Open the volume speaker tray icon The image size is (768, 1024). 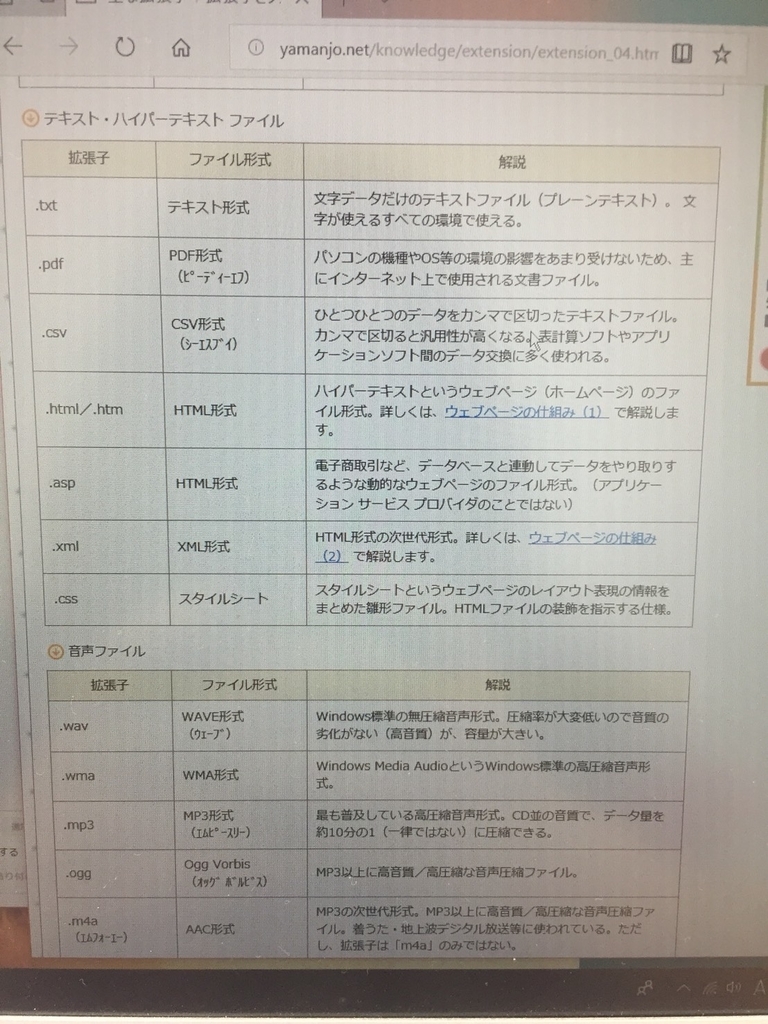click(x=733, y=987)
